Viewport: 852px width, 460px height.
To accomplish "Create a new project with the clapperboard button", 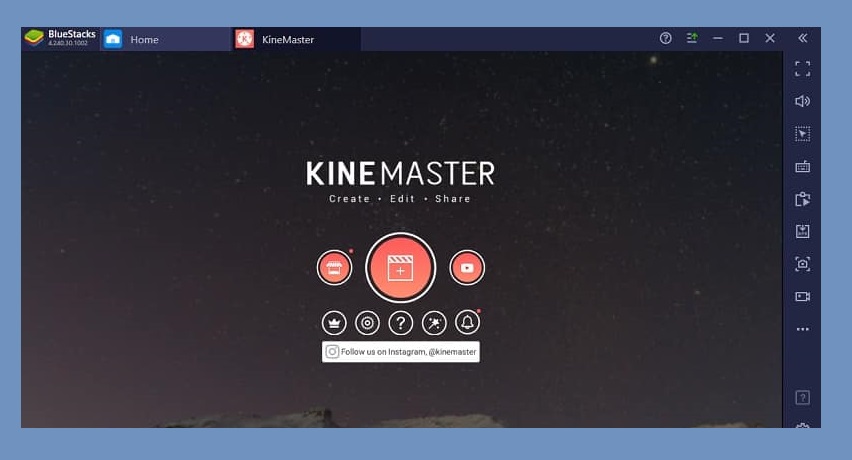I will [x=400, y=268].
